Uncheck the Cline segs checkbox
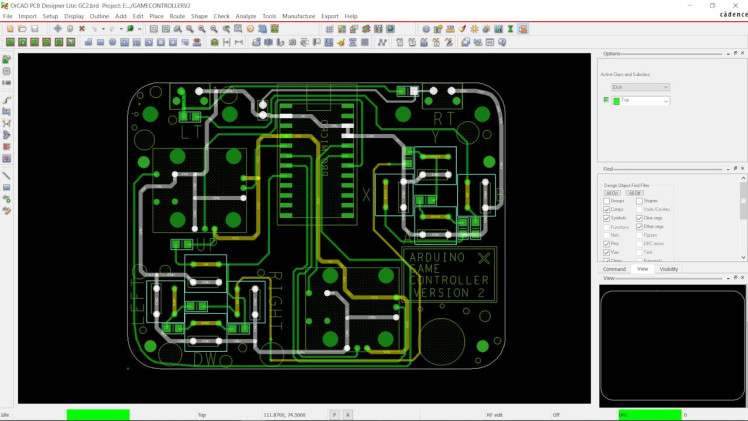Image resolution: width=748 pixels, height=421 pixels. click(x=639, y=218)
